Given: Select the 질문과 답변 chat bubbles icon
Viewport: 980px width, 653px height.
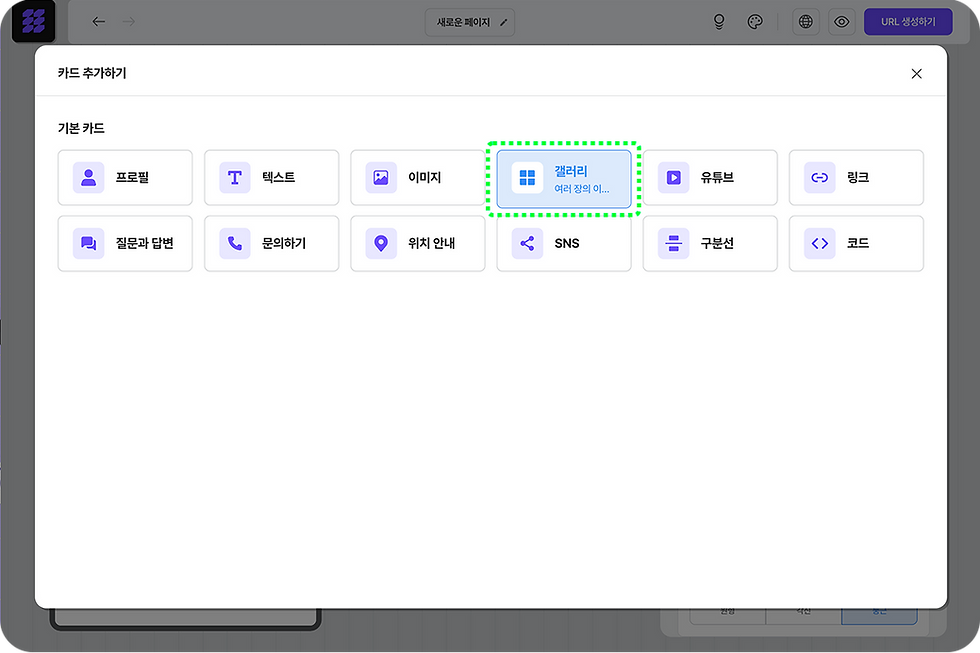Looking at the screenshot, I should [89, 243].
